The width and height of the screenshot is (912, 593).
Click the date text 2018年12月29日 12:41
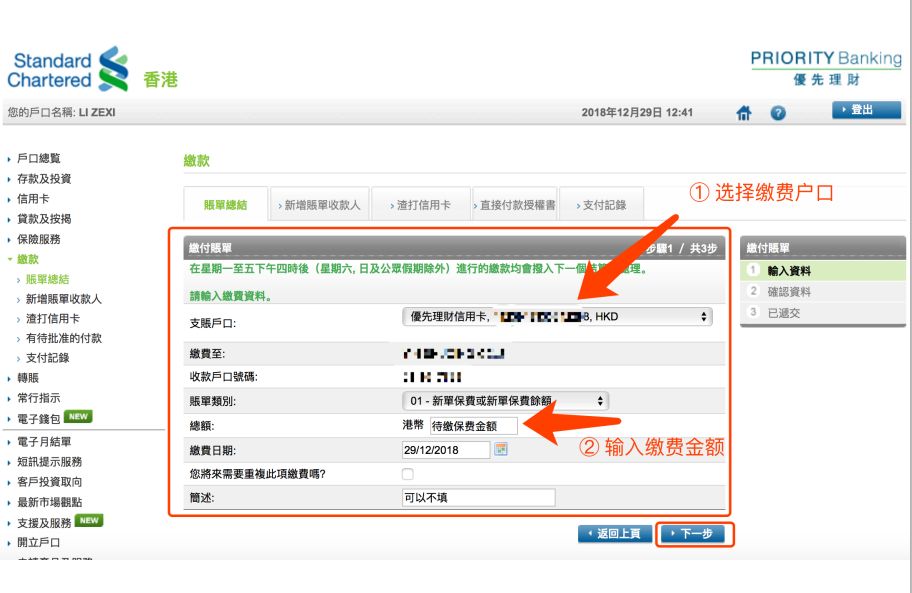tap(637, 112)
